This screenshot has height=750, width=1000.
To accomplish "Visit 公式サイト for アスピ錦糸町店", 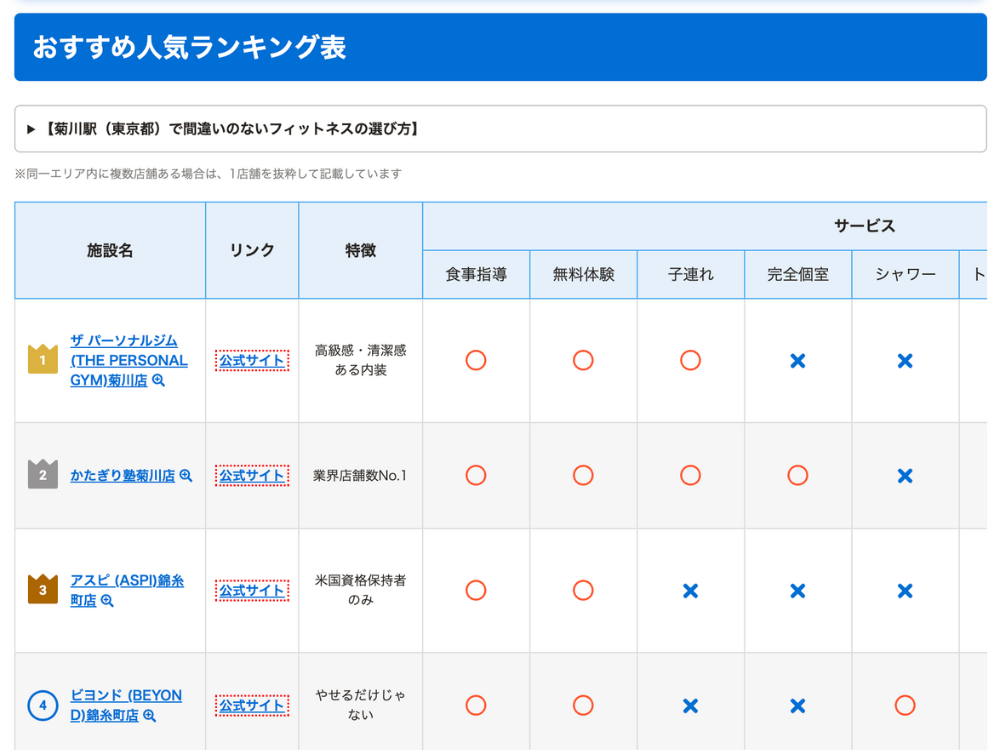I will point(252,591).
